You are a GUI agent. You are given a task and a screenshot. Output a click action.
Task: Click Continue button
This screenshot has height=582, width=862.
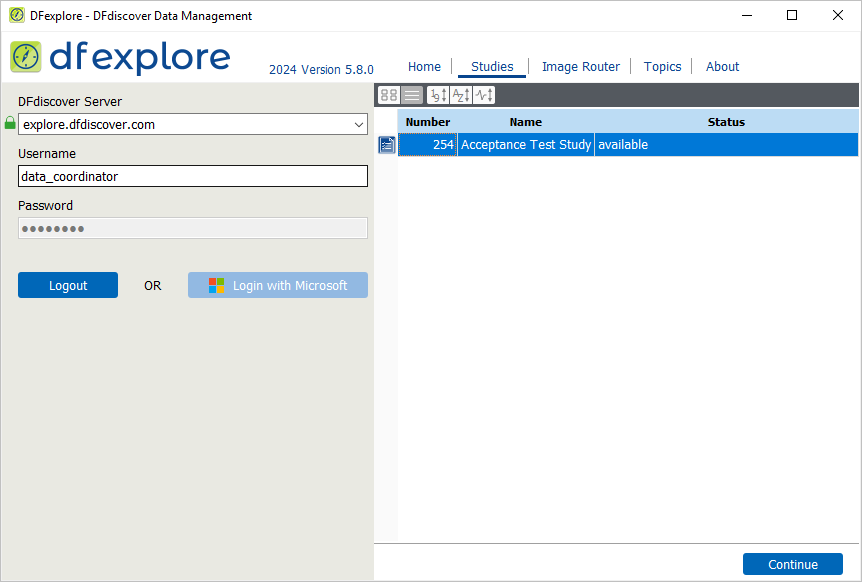click(x=792, y=564)
